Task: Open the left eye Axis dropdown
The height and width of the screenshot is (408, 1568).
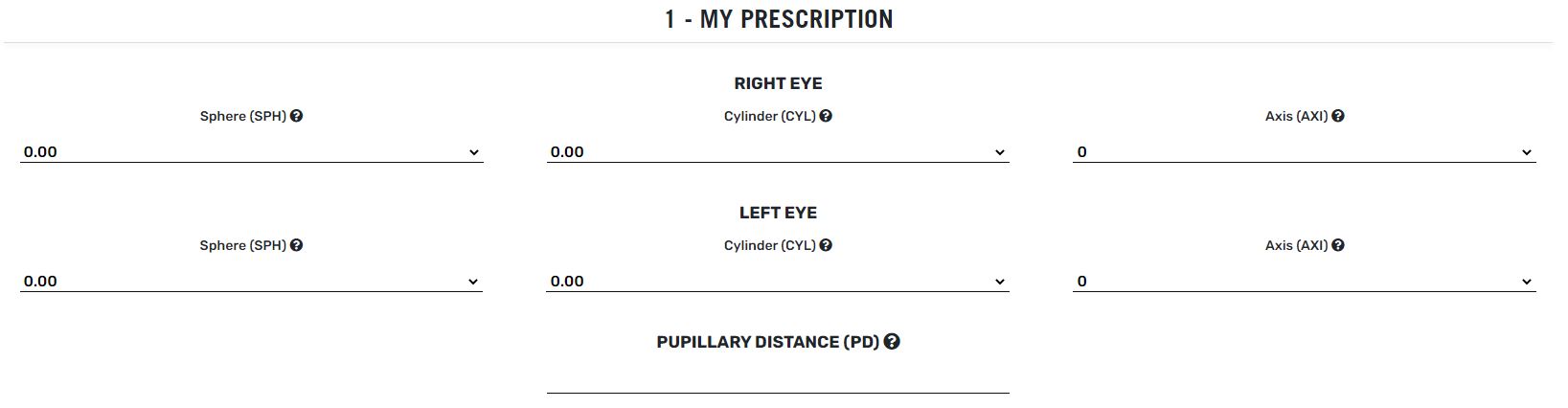Action: (x=1305, y=281)
